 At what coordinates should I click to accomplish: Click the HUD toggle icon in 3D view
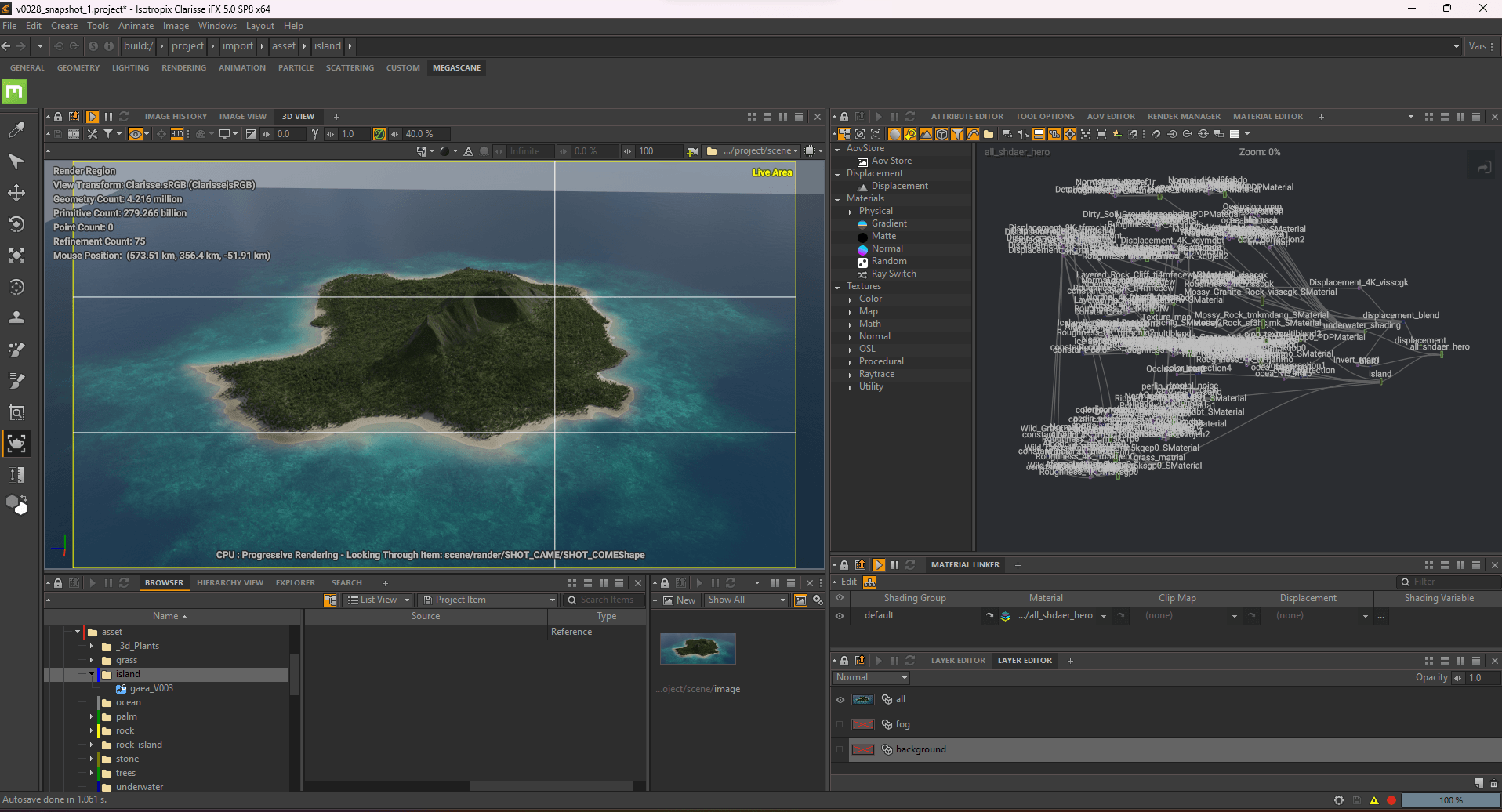[x=178, y=134]
